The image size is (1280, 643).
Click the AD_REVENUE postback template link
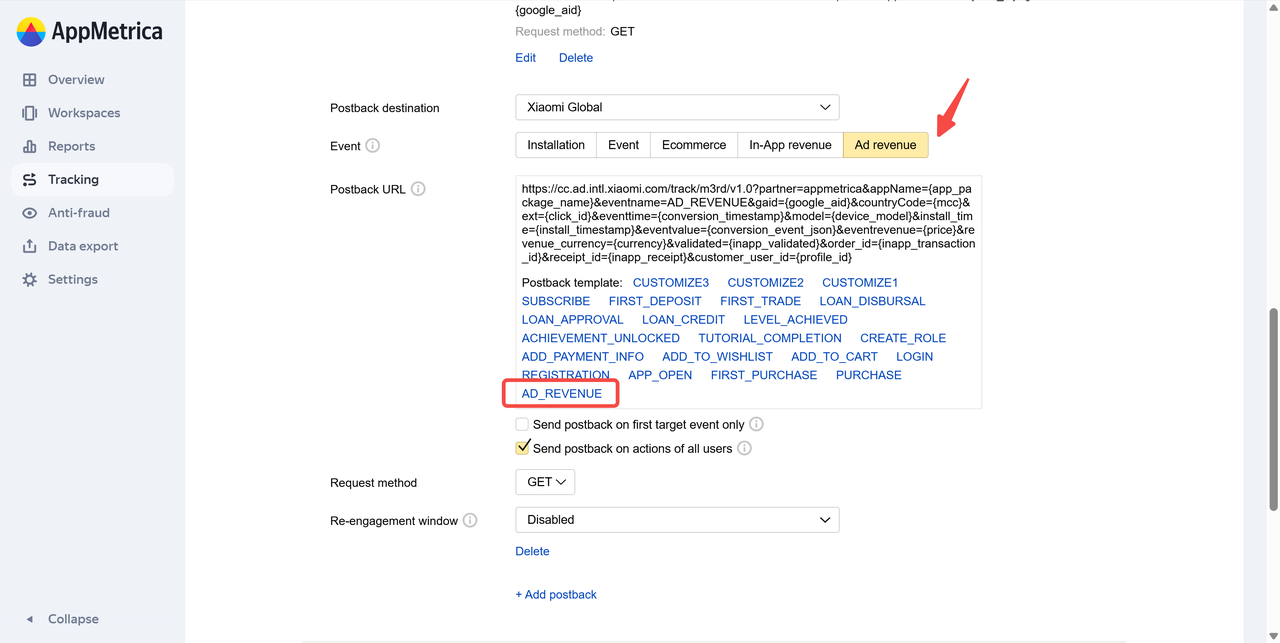pos(562,394)
